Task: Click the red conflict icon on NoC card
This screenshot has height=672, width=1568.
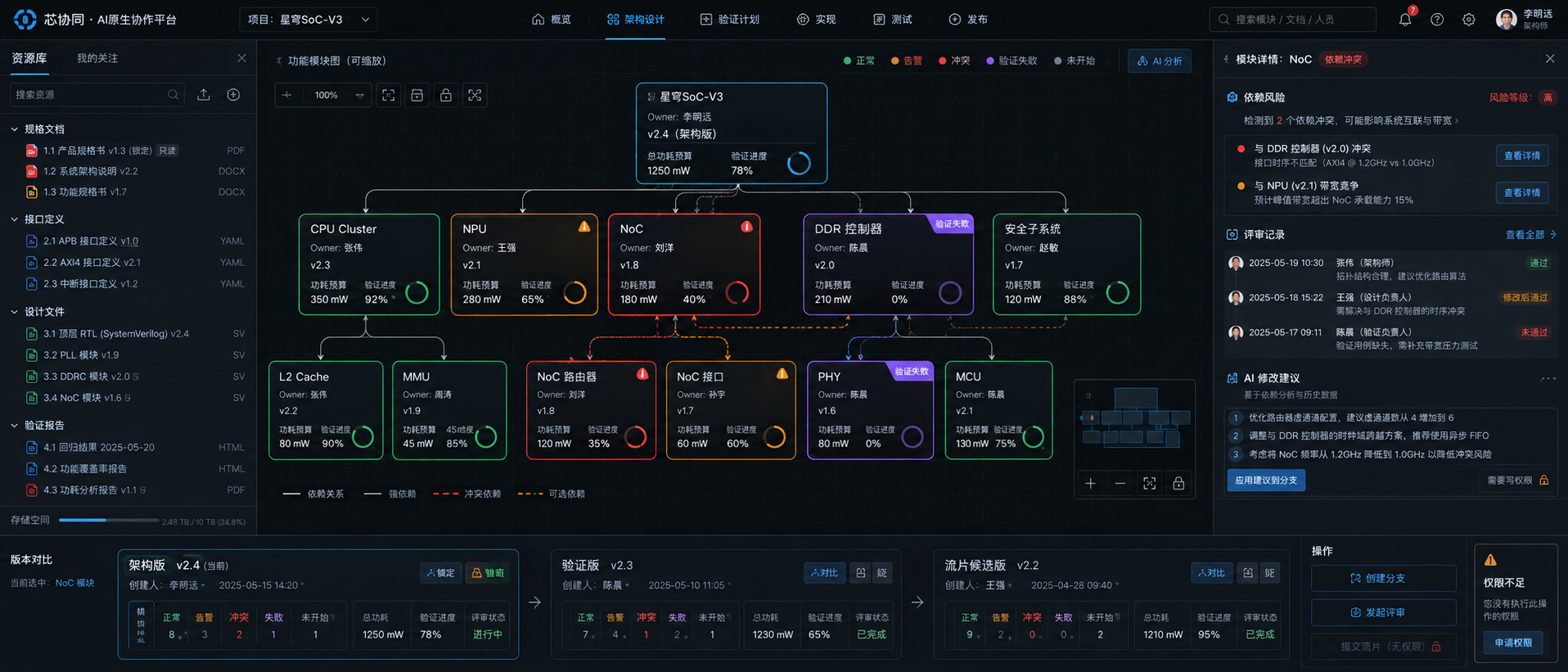Action: 747,227
